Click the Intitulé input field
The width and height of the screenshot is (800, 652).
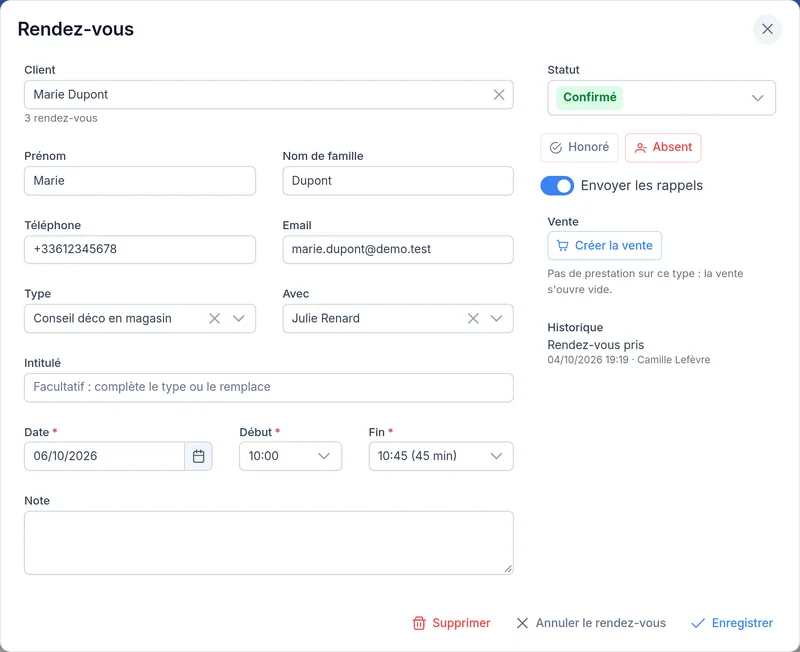(268, 387)
